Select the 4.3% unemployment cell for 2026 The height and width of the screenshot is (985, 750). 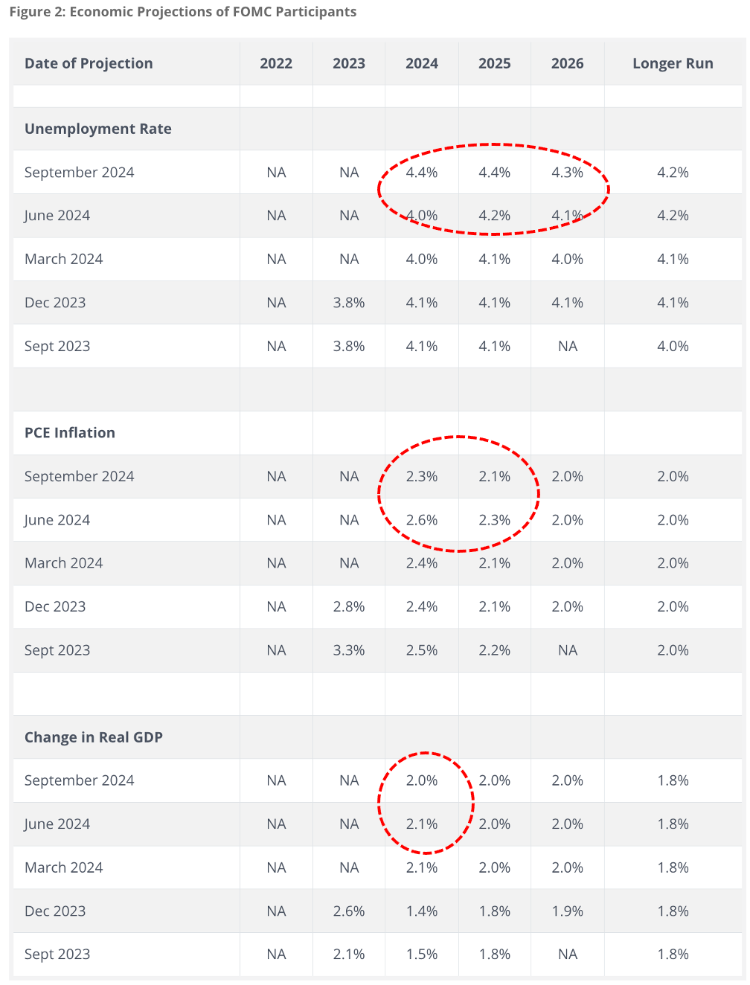(x=567, y=172)
